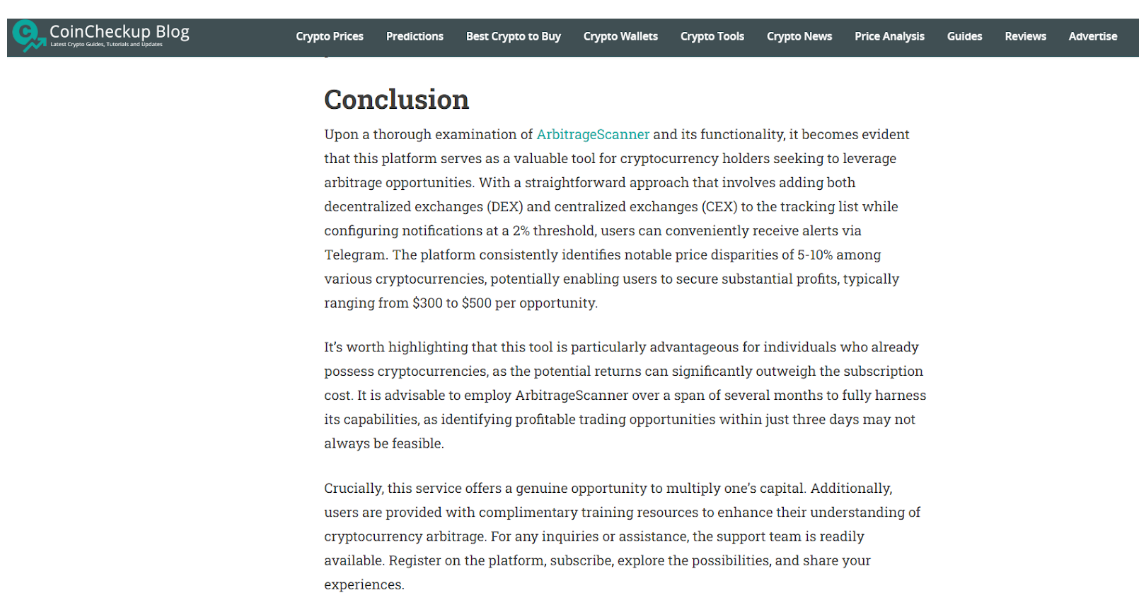Select Crypto Wallets in navigation
Viewport: 1145px width, 611px height.
pos(620,37)
